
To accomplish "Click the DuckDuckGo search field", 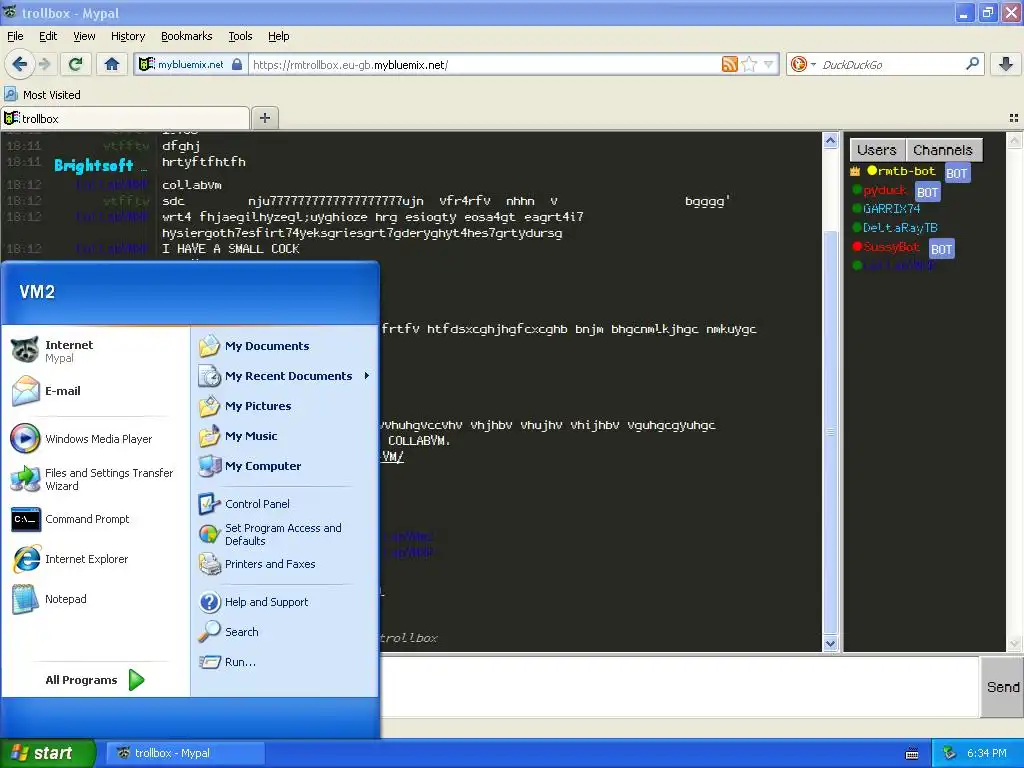I will [x=891, y=65].
